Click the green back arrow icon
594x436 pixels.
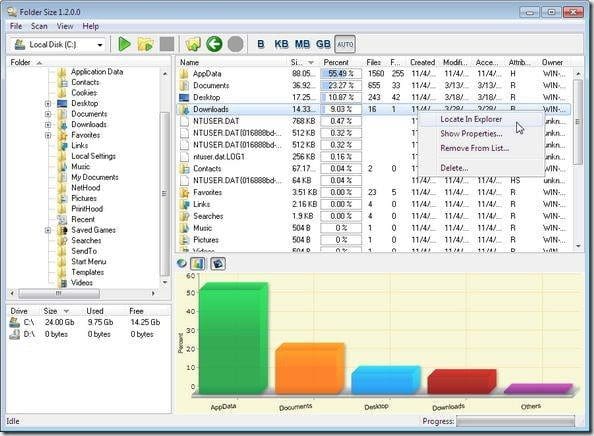(x=214, y=44)
